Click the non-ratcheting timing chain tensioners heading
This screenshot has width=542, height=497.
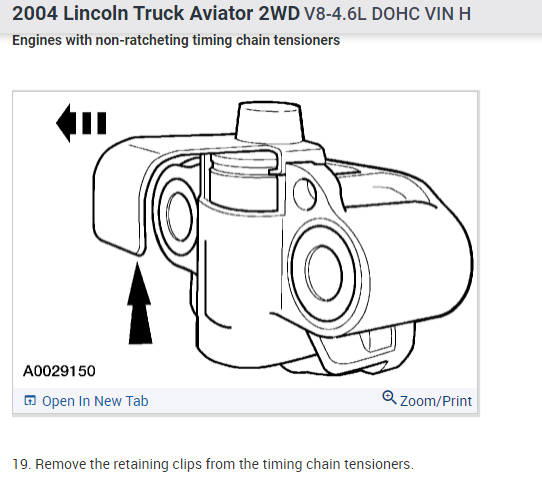tap(176, 40)
